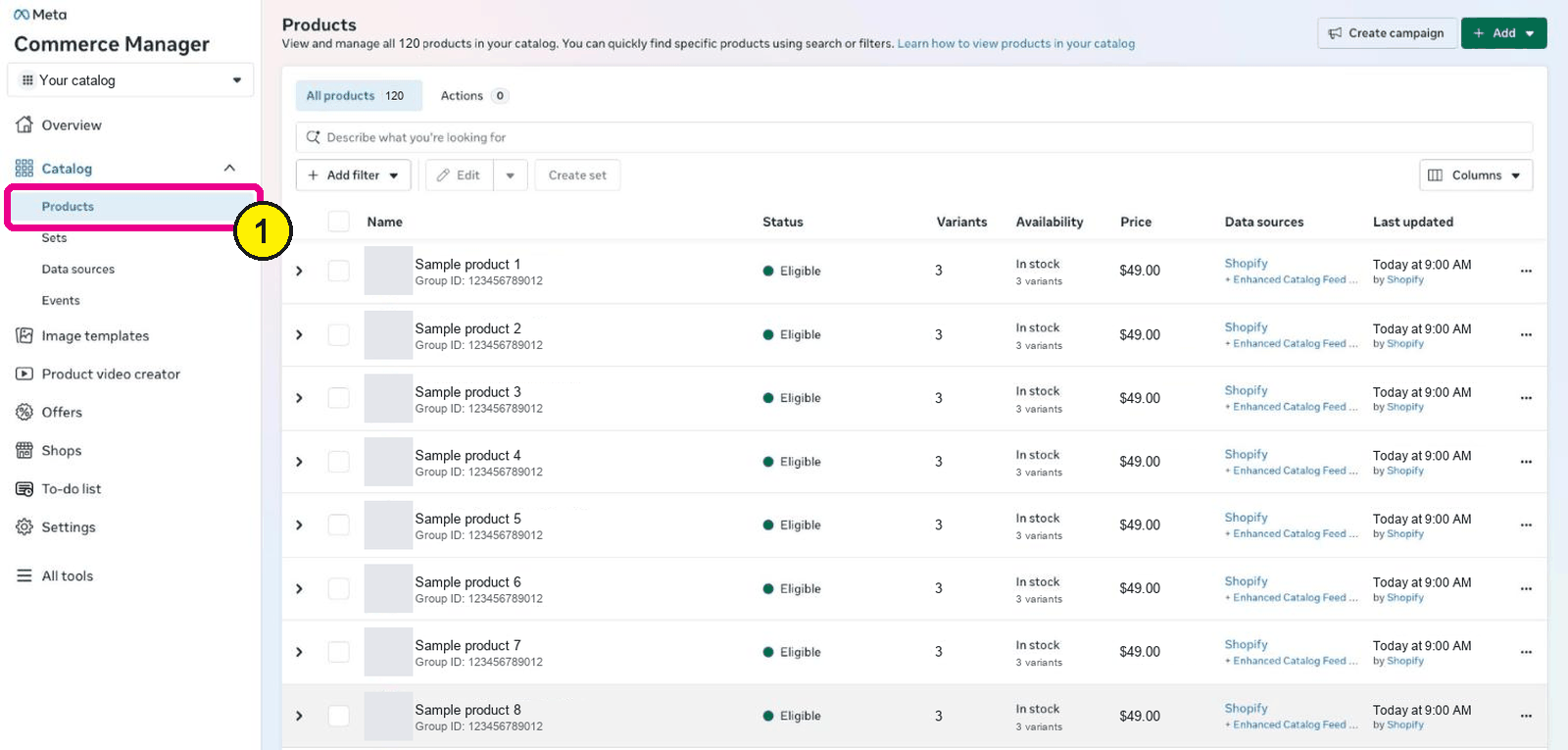Viewport: 1568px width, 750px height.
Task: Open more options for Sample product 8
Action: [x=1526, y=716]
